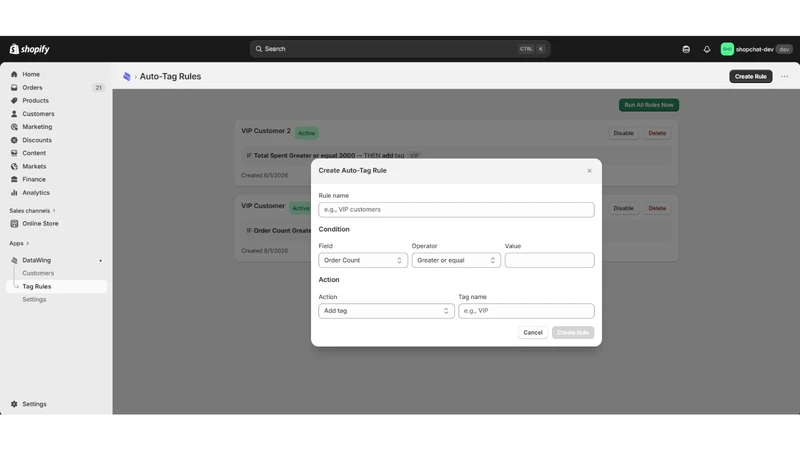Open the Action dropdown showing Add tag

(386, 311)
